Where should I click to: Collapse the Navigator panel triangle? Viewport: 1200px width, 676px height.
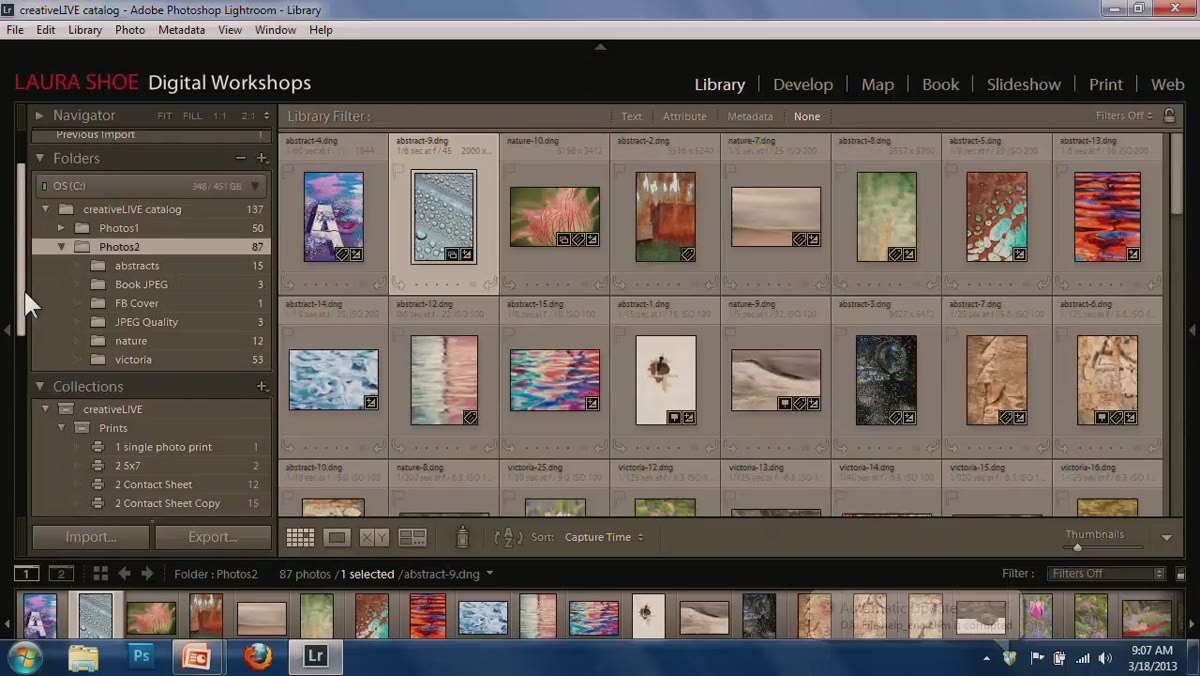coord(40,115)
